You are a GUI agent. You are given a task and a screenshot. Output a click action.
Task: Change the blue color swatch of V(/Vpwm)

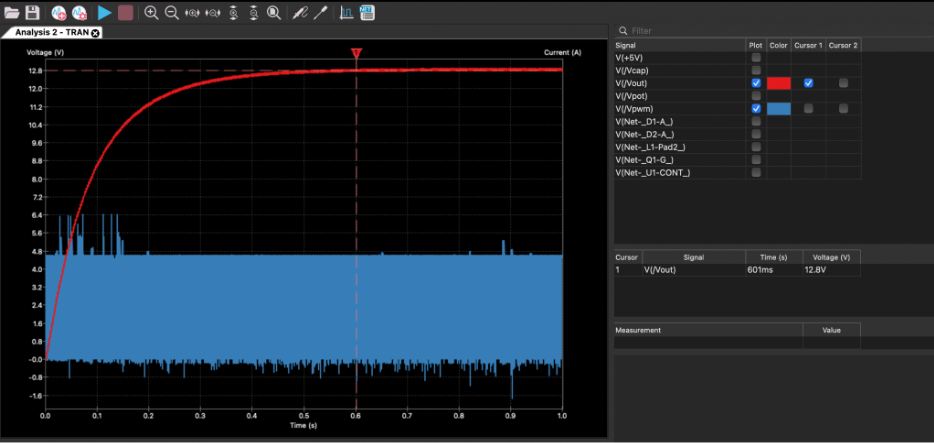point(779,108)
